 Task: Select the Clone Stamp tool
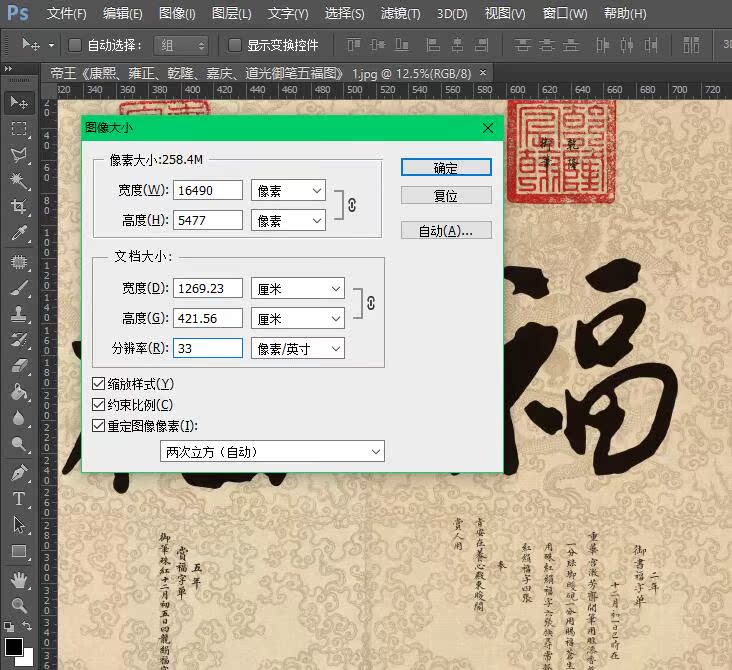click(19, 314)
